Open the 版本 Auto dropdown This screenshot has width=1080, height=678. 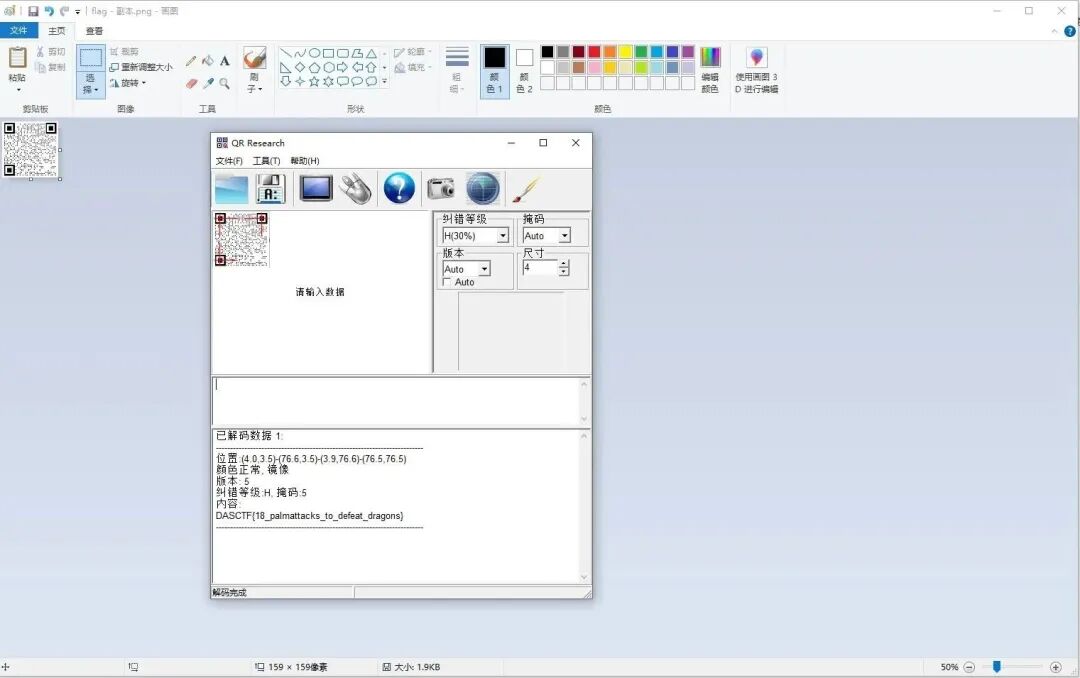485,269
